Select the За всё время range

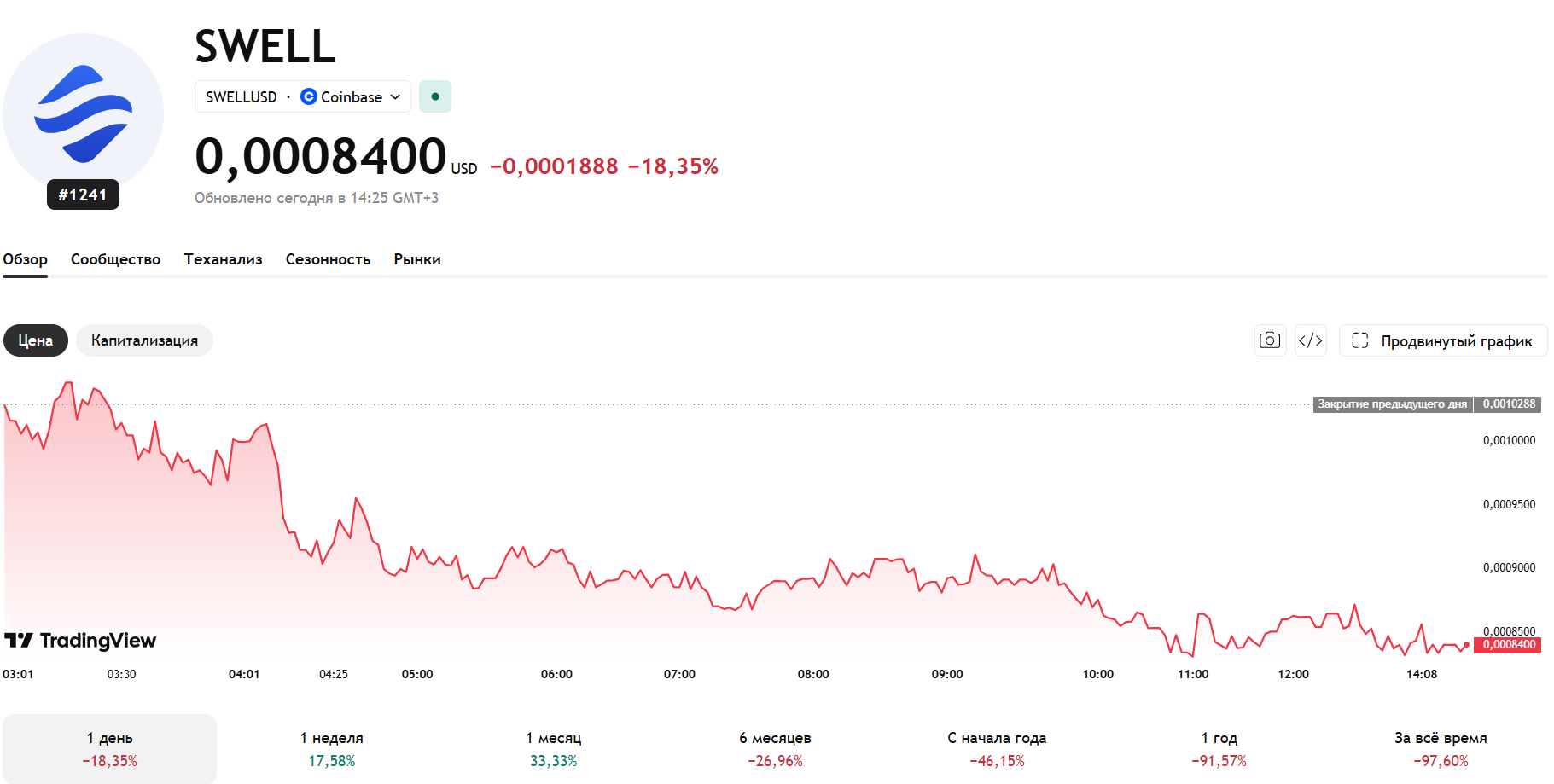pyautogui.click(x=1441, y=748)
